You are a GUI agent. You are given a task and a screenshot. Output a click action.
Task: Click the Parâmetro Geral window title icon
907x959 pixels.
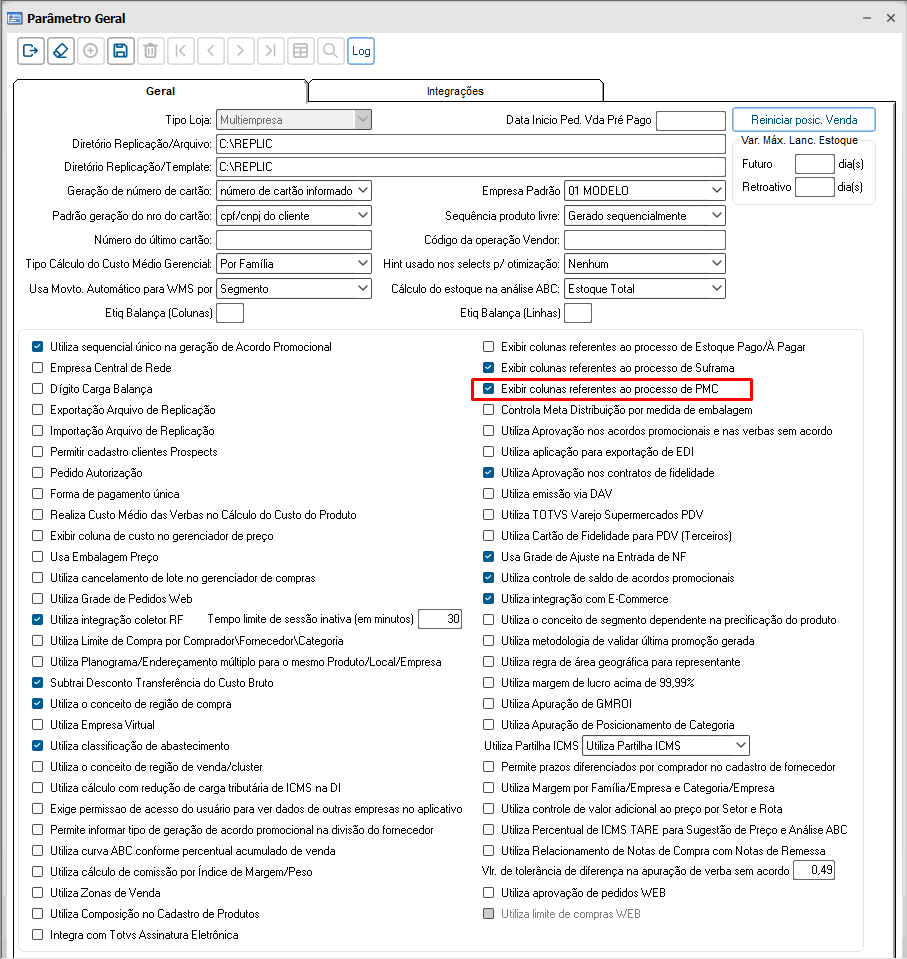point(14,18)
